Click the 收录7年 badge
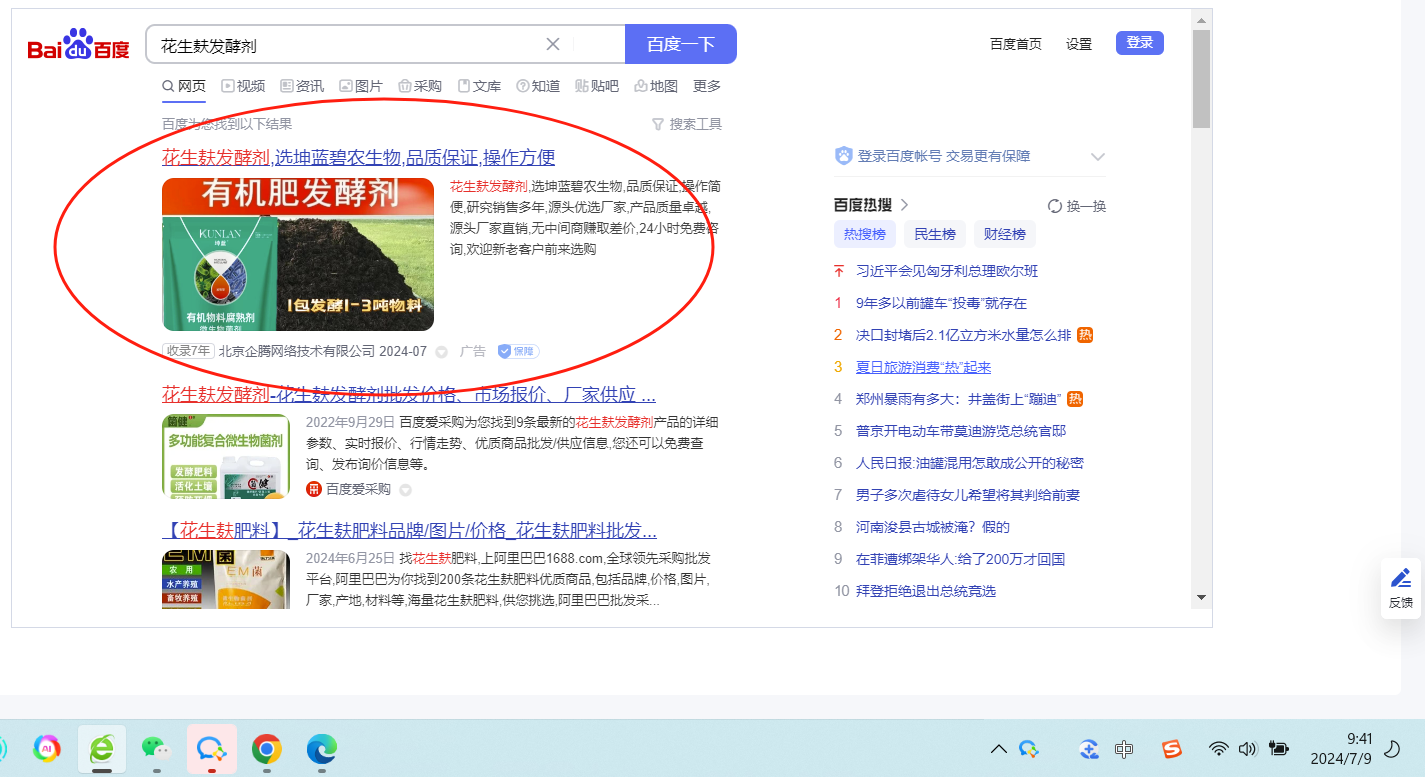The width and height of the screenshot is (1425, 777). click(x=188, y=352)
